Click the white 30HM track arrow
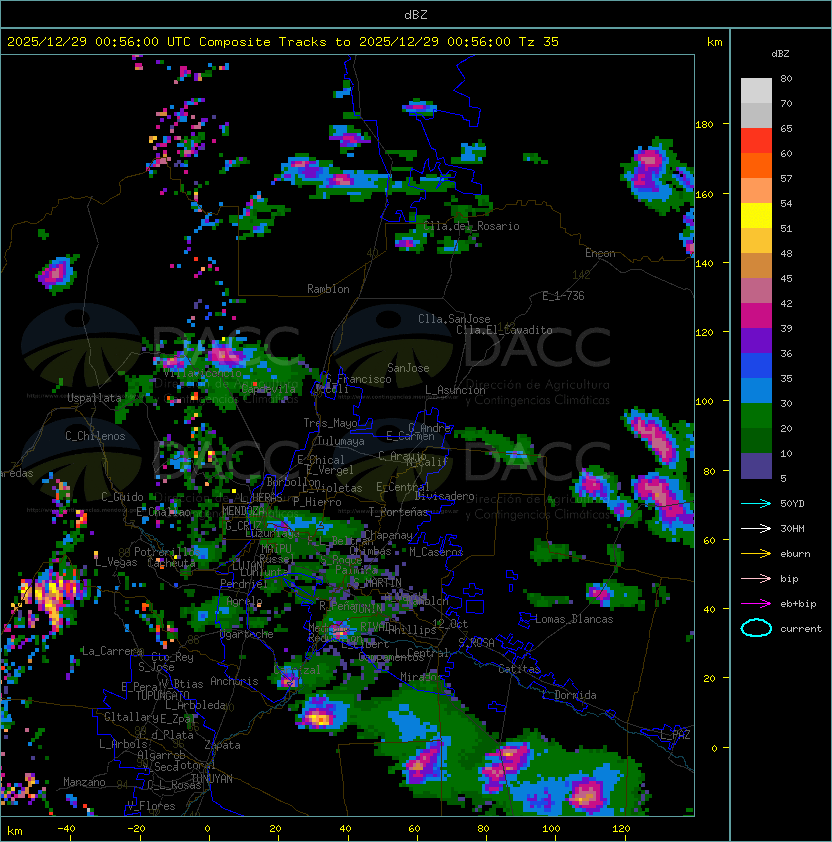This screenshot has height=842, width=832. [756, 529]
